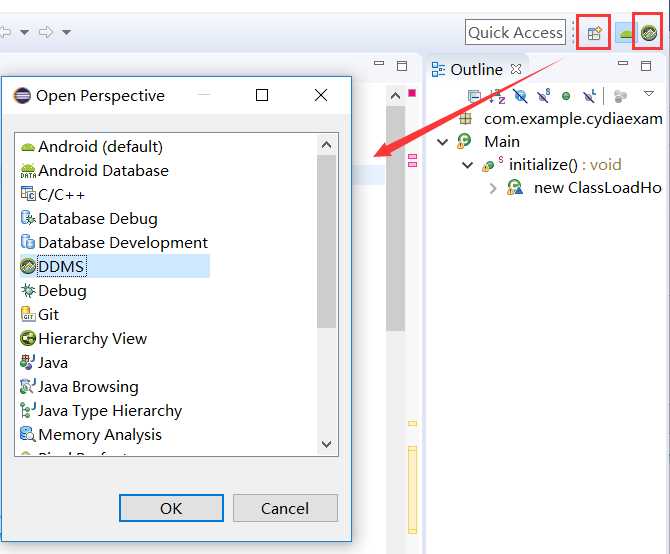Select Database Debug perspective
The height and width of the screenshot is (554, 670).
(98, 219)
